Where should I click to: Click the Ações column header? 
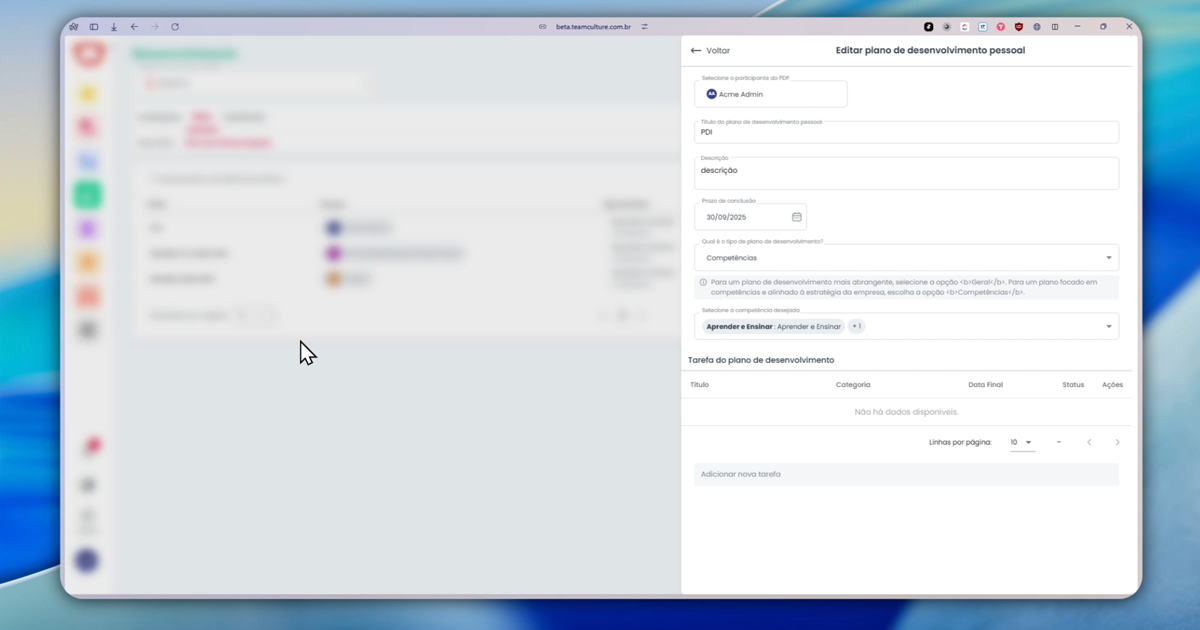point(1112,385)
